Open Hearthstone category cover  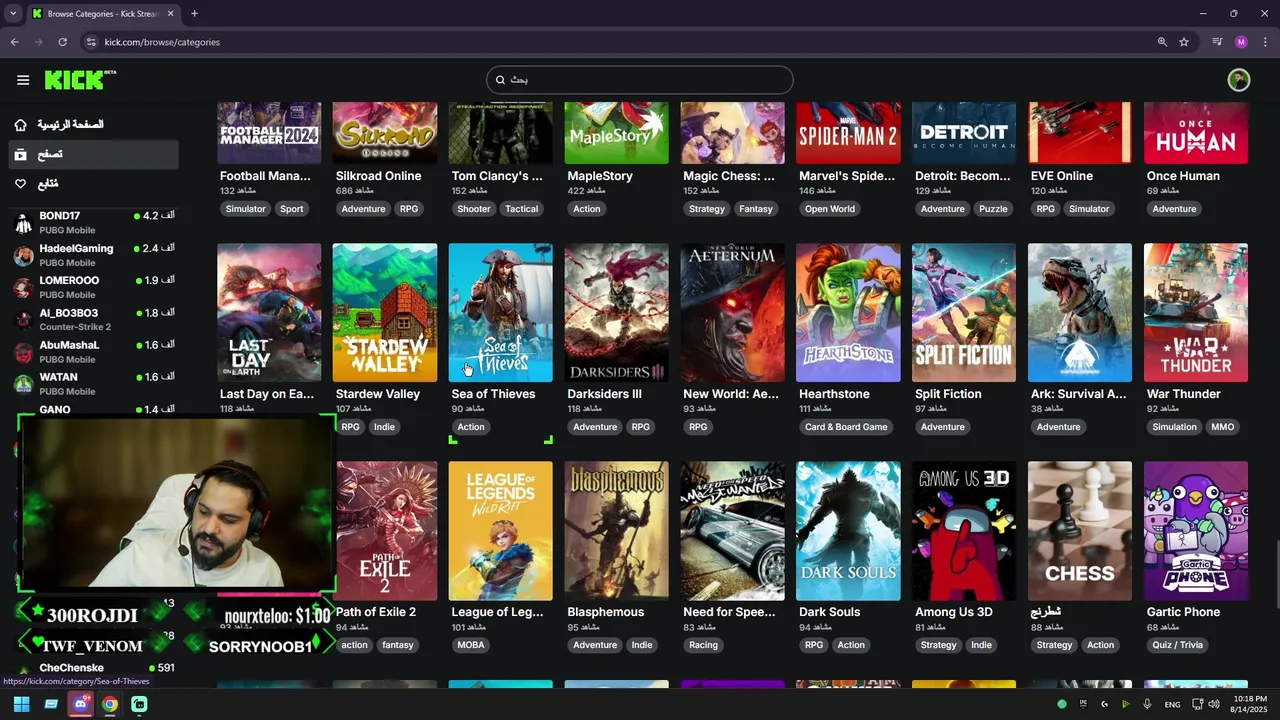[848, 312]
